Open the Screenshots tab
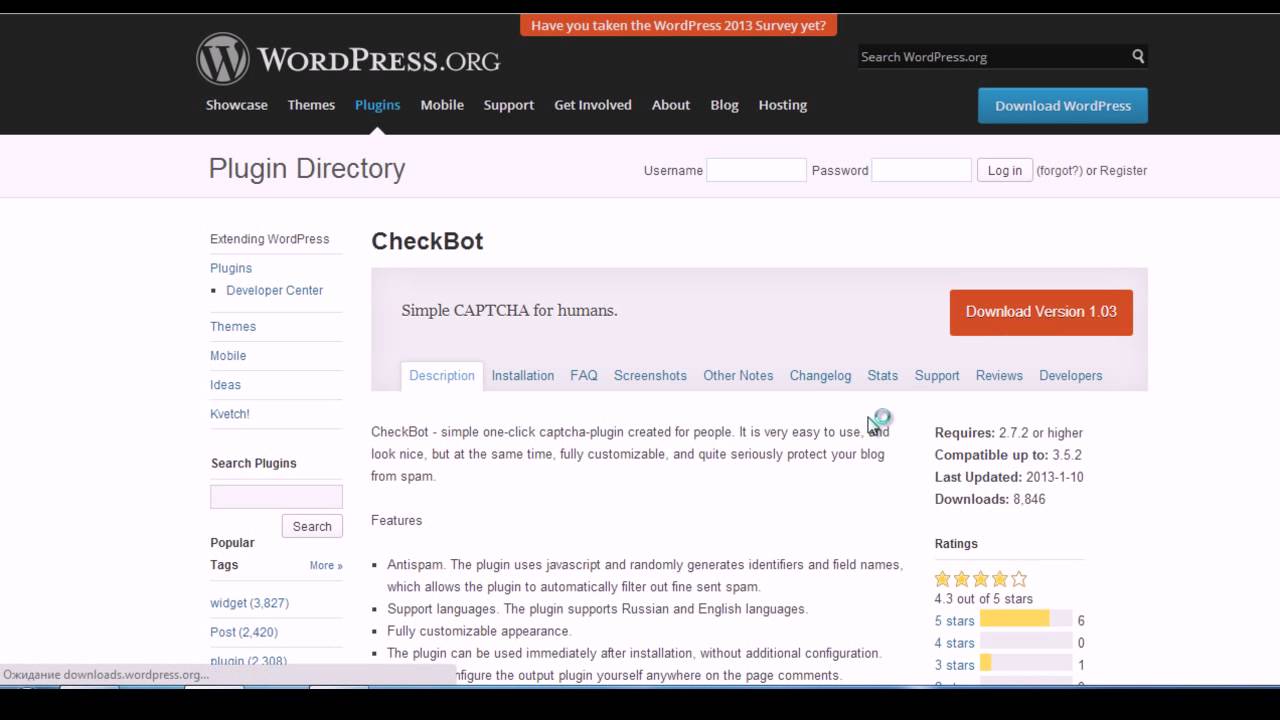Screen dimensions: 1280x720 (650, 376)
